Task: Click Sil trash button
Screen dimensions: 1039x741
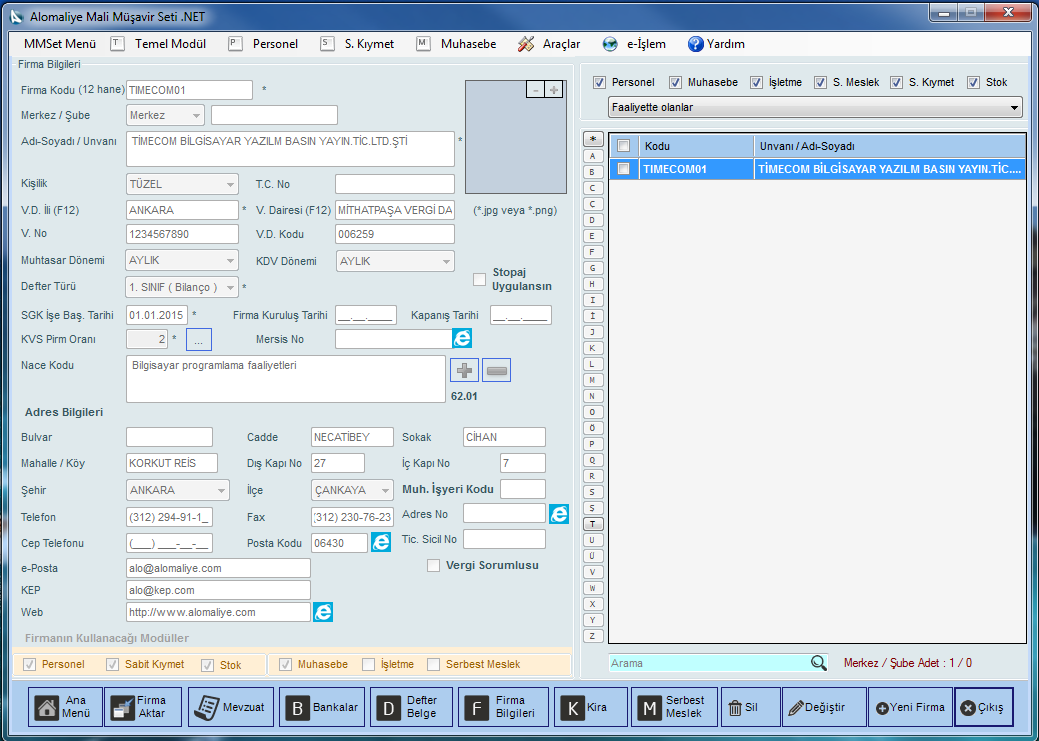Action: [x=749, y=707]
